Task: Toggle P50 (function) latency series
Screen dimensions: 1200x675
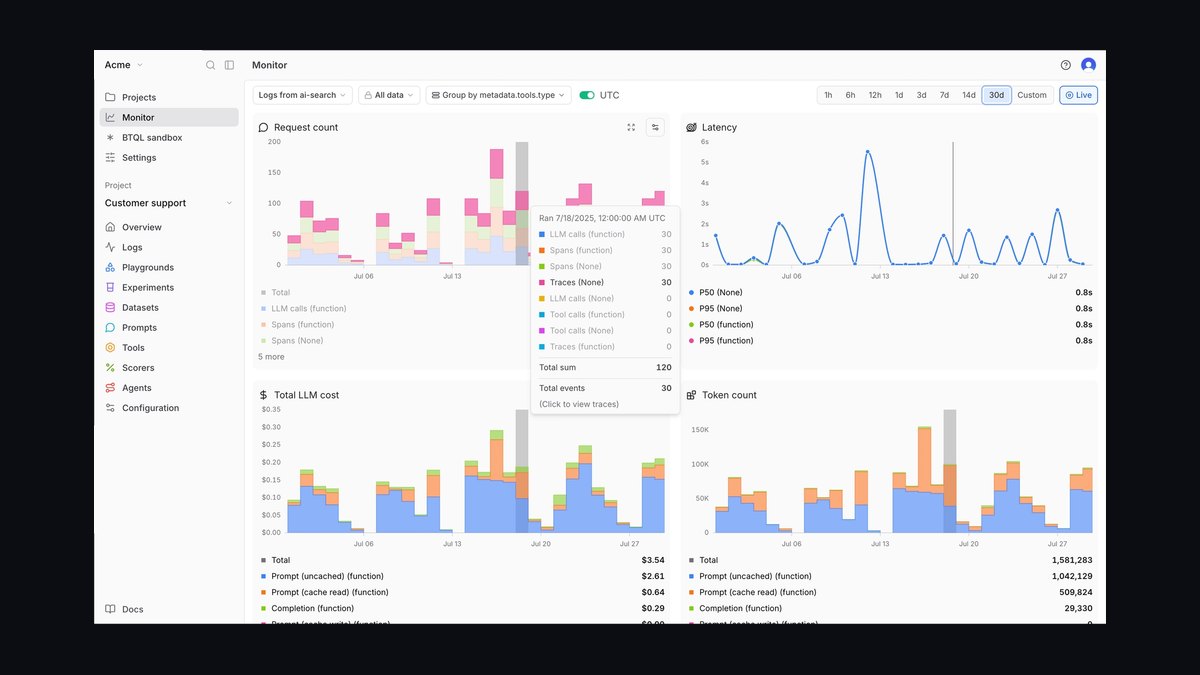Action: pos(720,324)
